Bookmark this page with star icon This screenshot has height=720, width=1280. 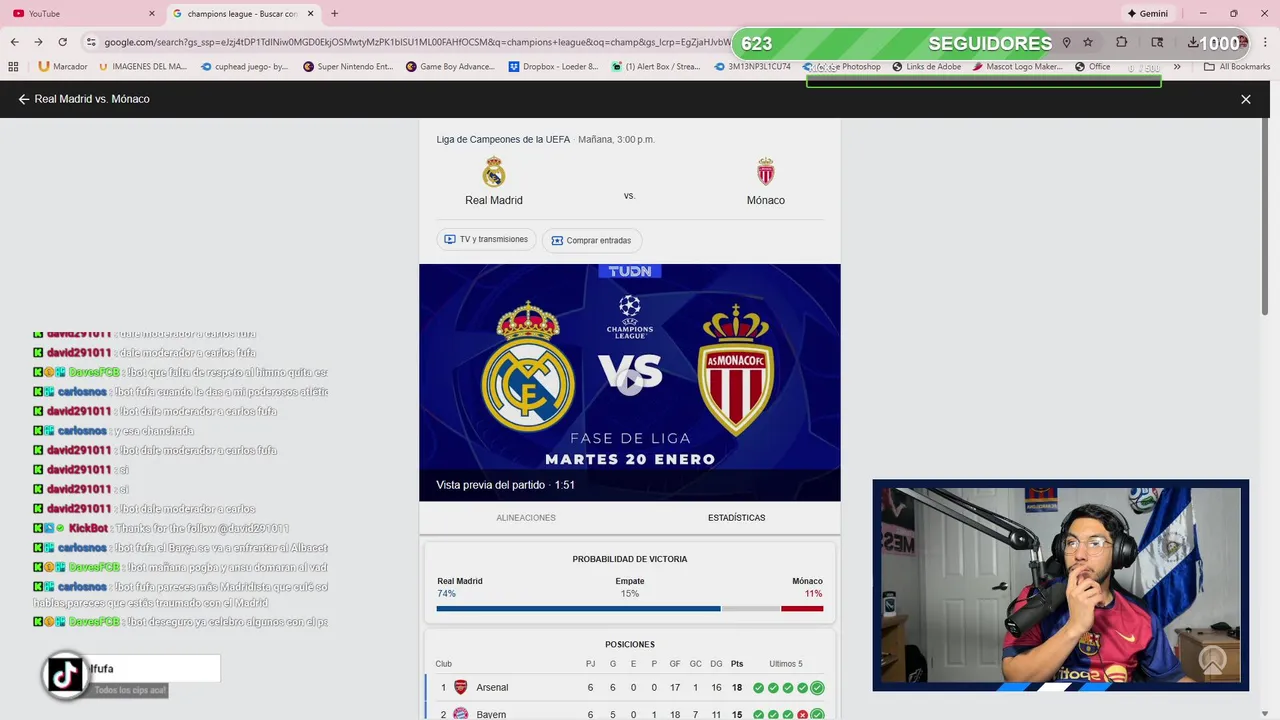tap(1088, 42)
